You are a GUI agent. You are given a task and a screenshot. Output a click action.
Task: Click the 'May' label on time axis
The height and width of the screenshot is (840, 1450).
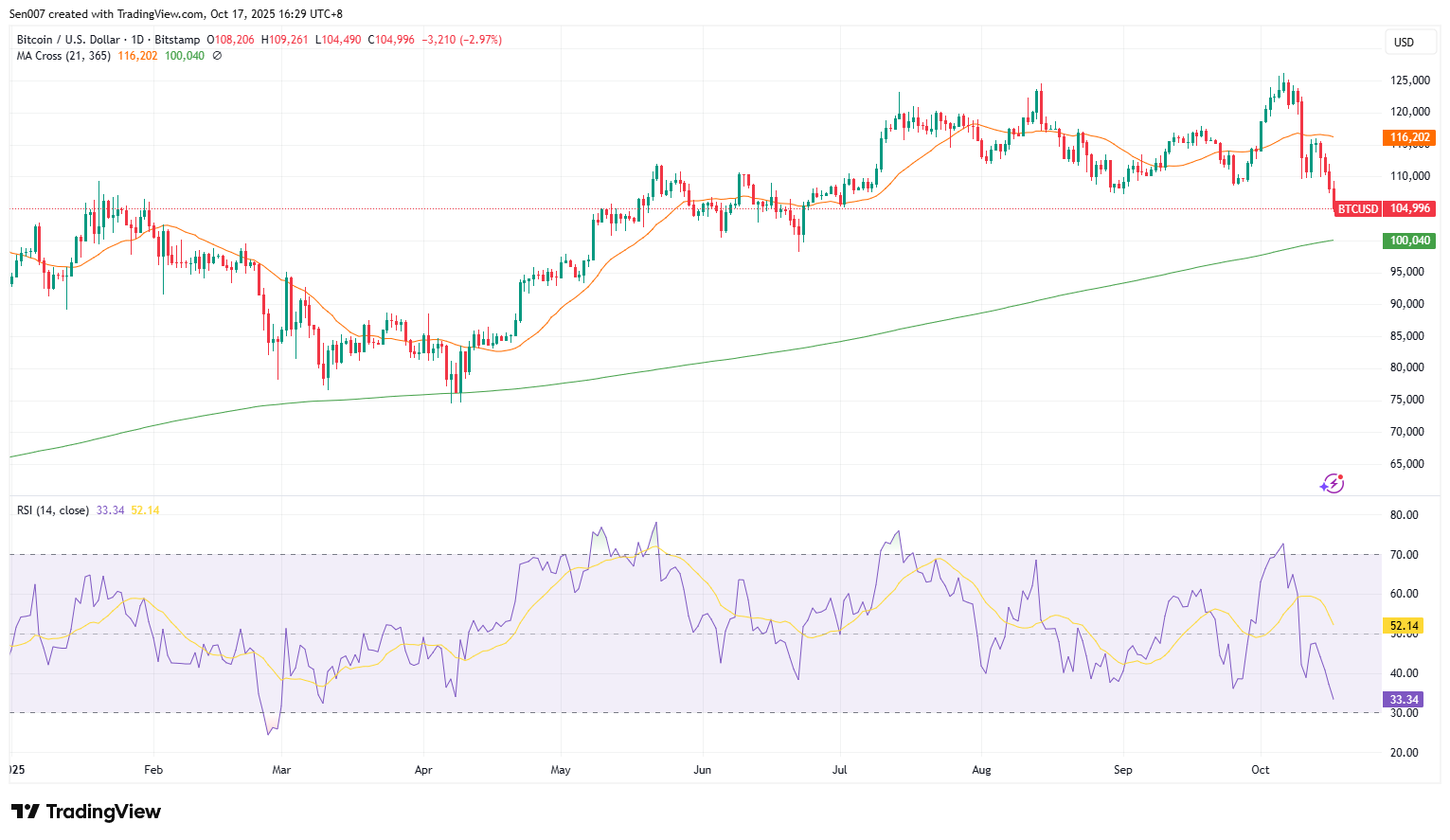(561, 770)
